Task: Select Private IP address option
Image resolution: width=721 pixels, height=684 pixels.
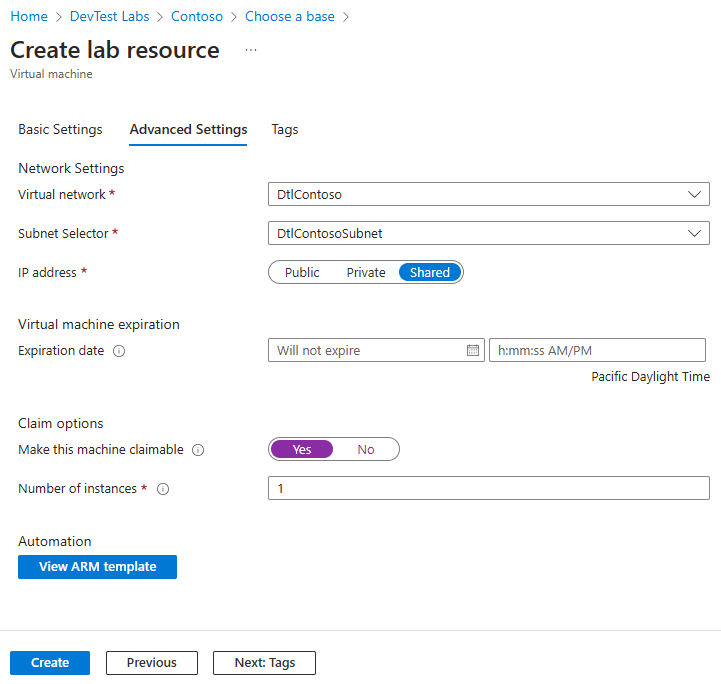Action: coord(365,272)
